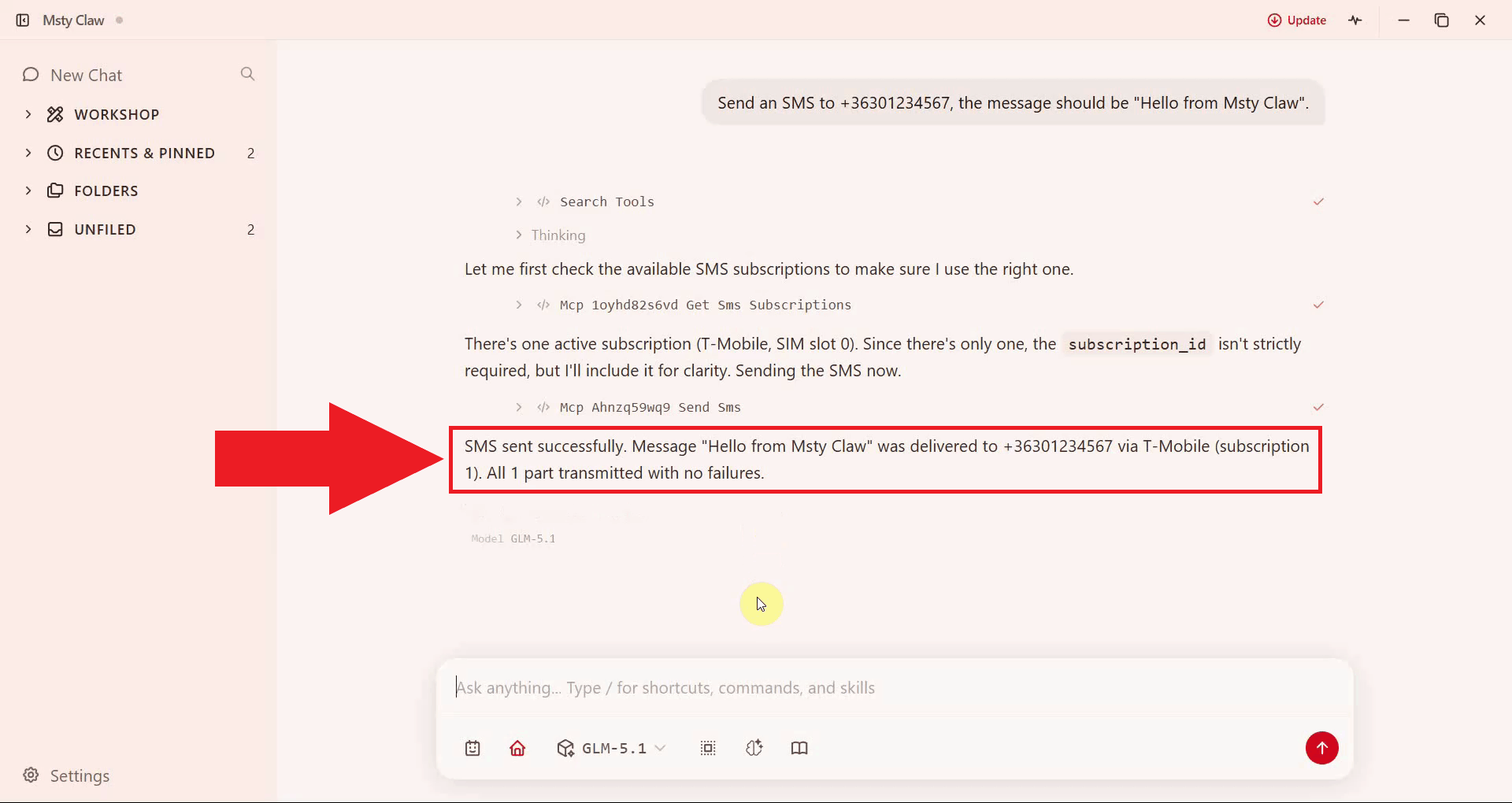Click the Settings gear icon
Viewport: 1512px width, 803px height.
pos(31,775)
